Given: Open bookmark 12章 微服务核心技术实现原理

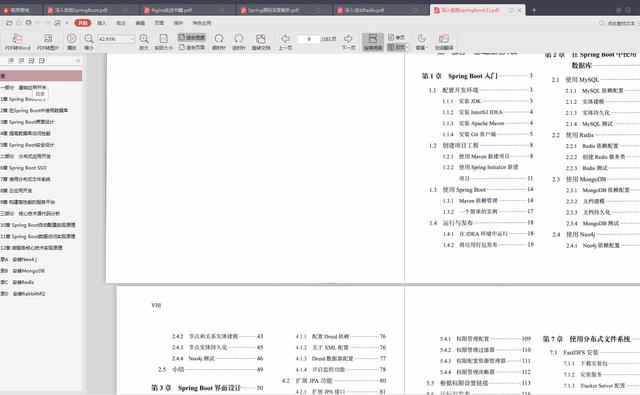Looking at the screenshot, I should pyautogui.click(x=31, y=247).
